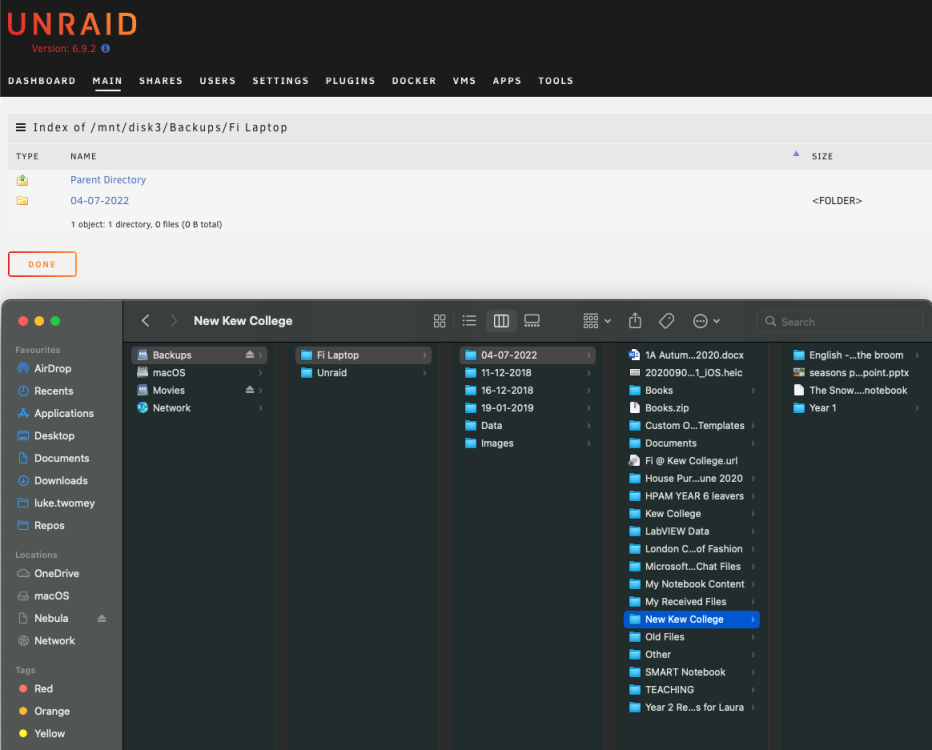
Task: Click the Done button
Action: (x=42, y=264)
